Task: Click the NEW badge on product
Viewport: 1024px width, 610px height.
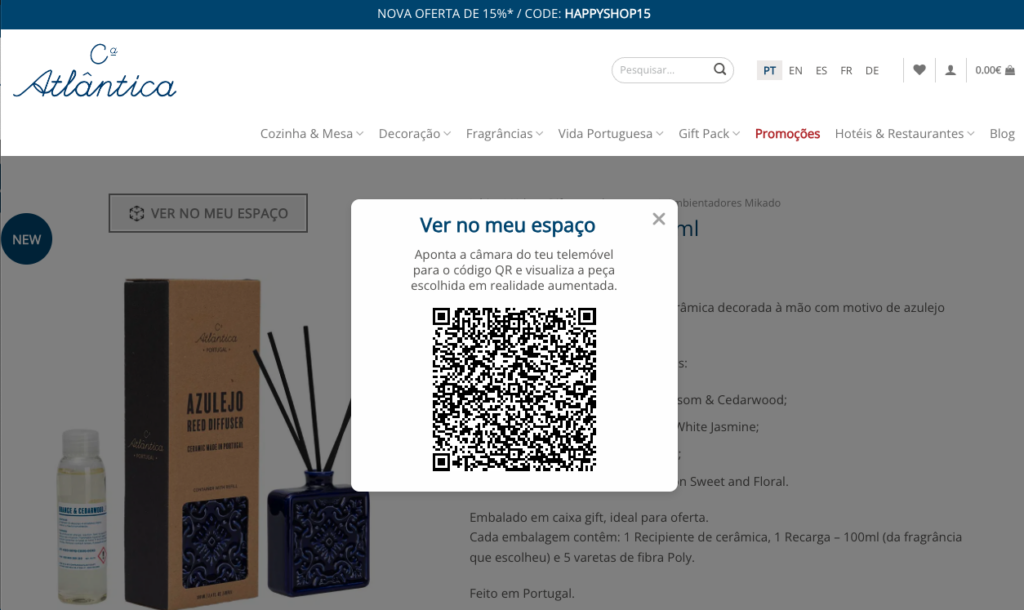Action: [27, 240]
